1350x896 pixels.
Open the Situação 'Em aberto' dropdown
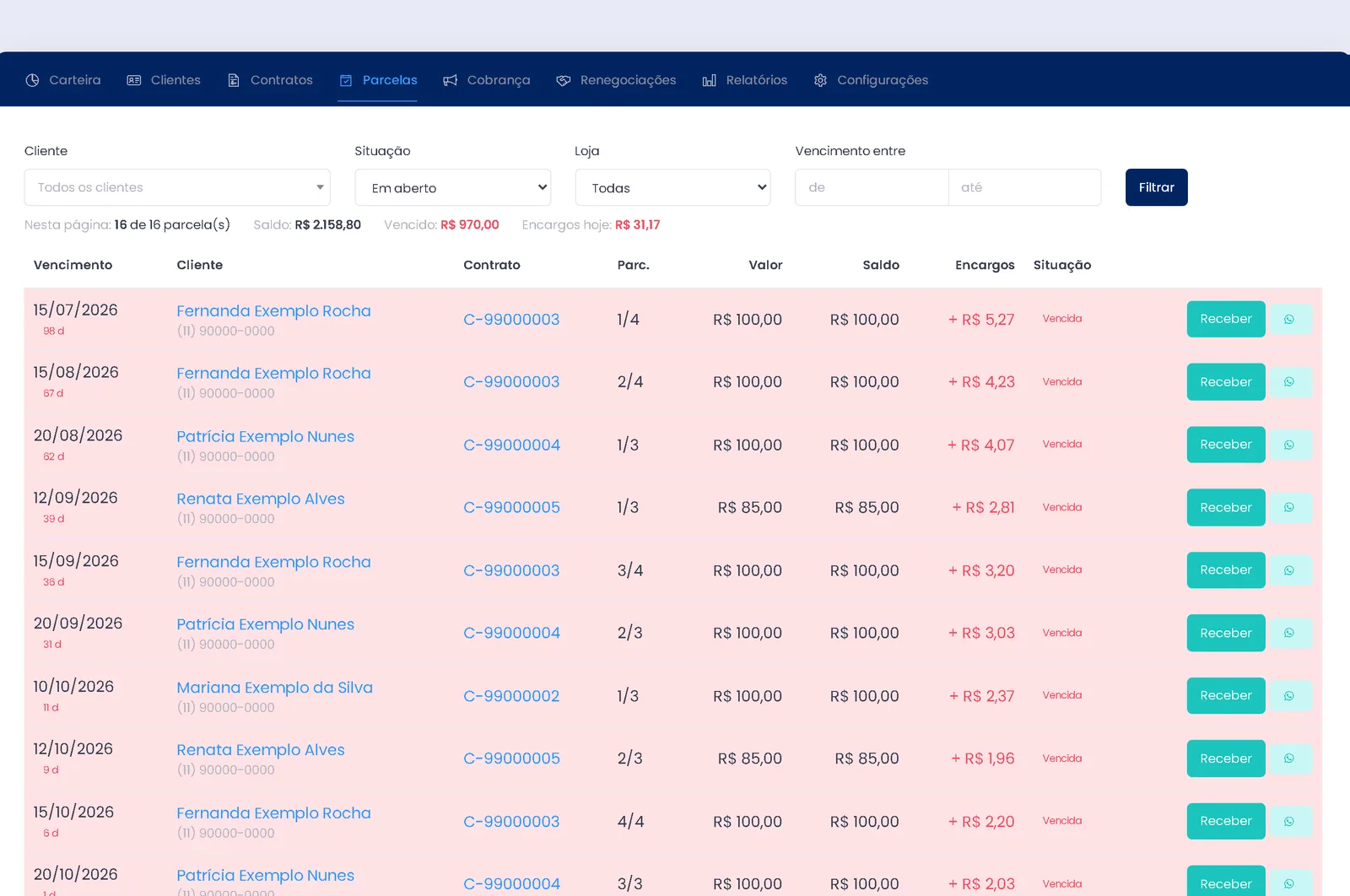pyautogui.click(x=453, y=187)
